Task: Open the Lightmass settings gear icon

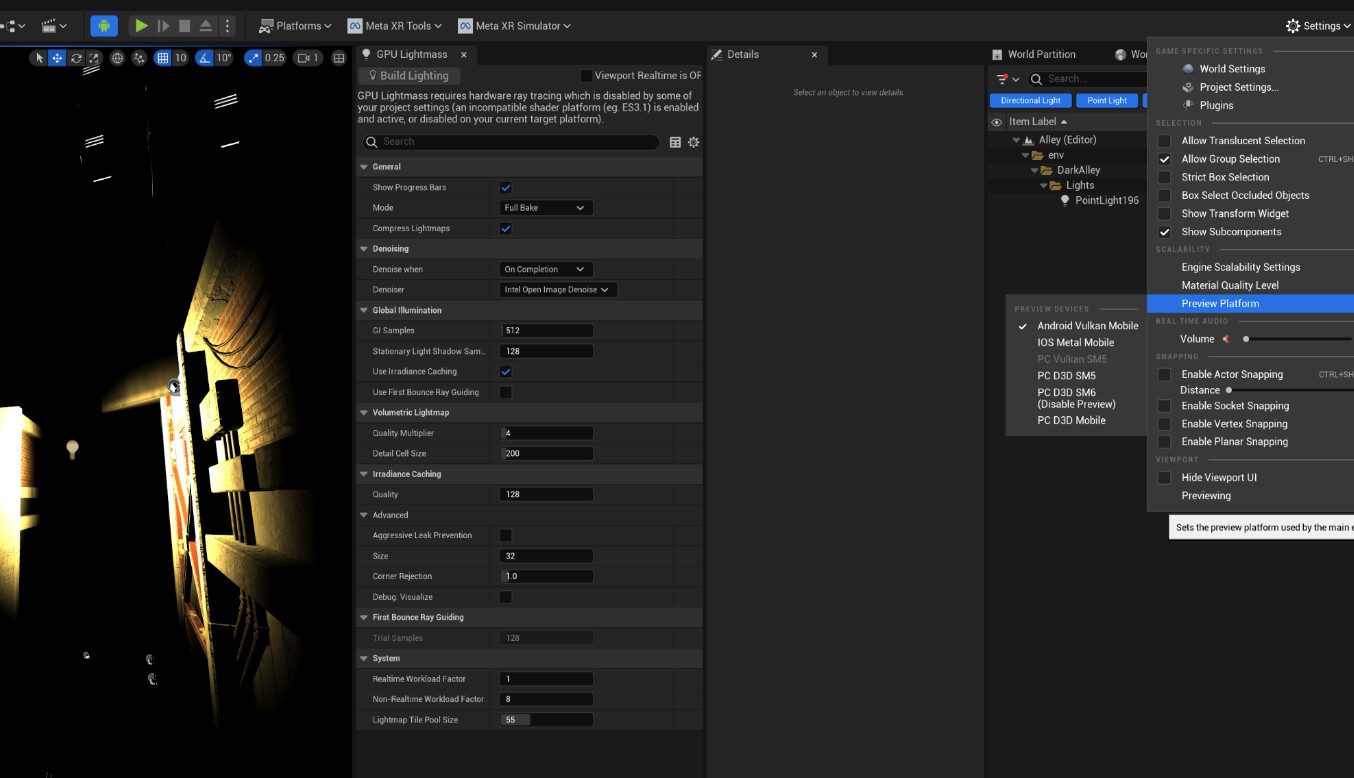Action: click(x=693, y=142)
